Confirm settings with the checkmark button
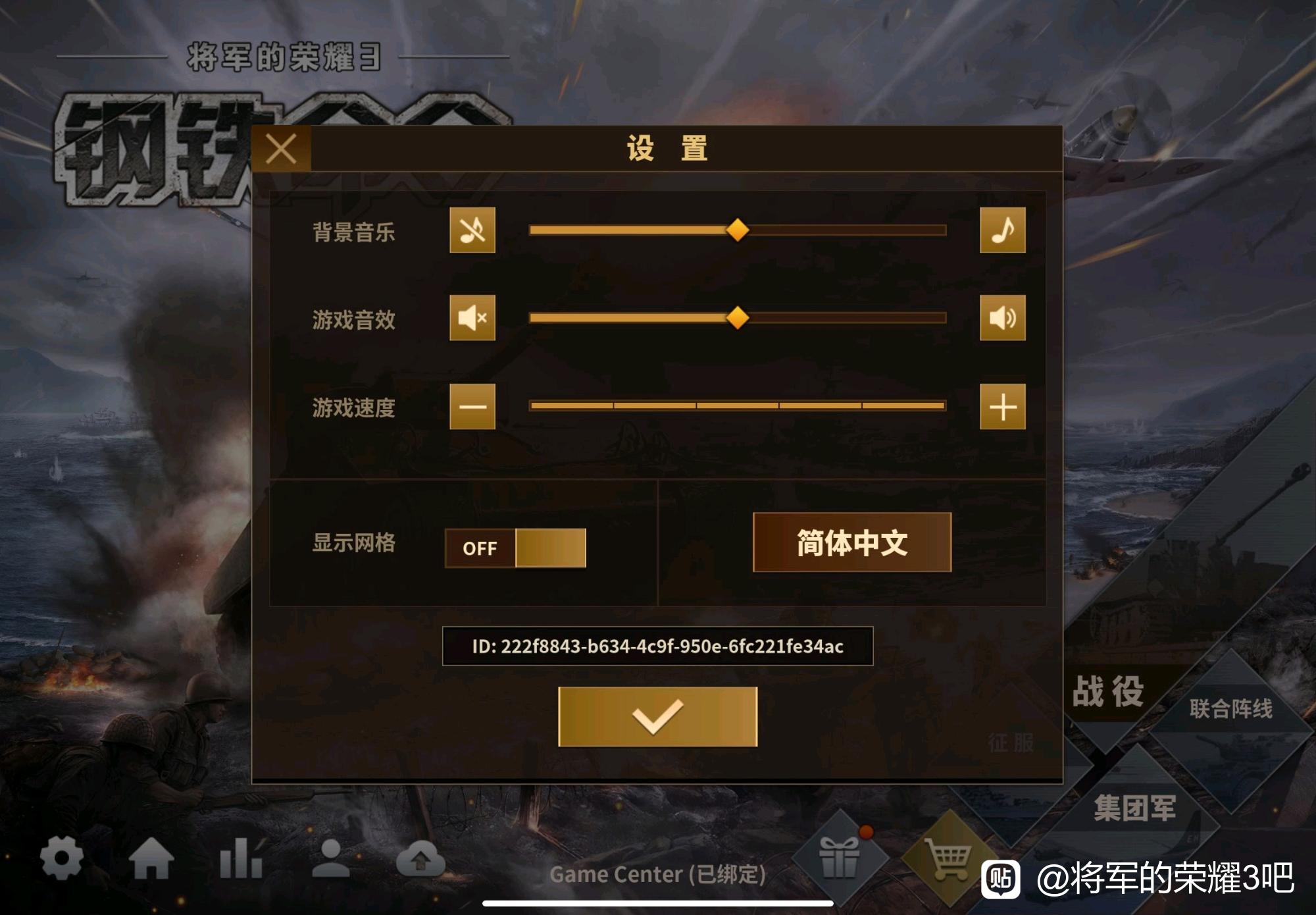Viewport: 1316px width, 915px height. pos(657,717)
